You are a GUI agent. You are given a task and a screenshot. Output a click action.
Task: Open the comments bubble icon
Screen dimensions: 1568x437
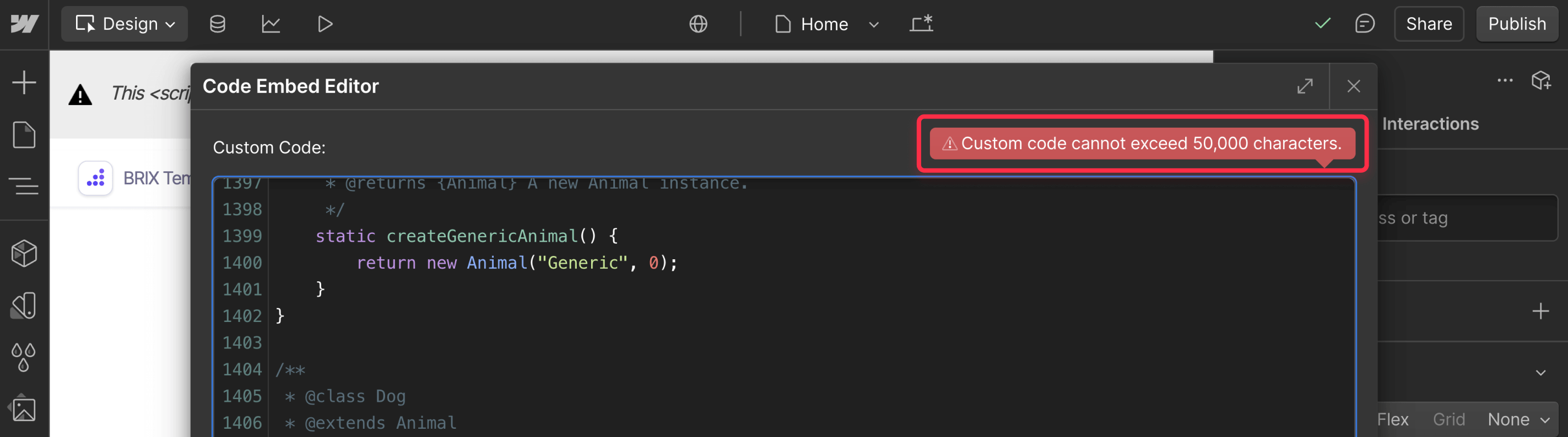coord(1365,24)
